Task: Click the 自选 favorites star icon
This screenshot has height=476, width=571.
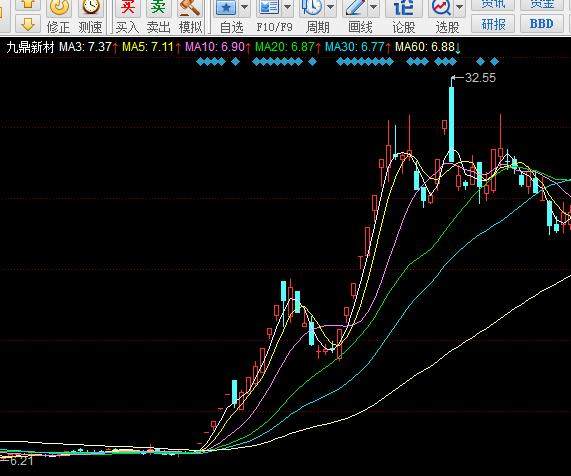Action: (226, 8)
